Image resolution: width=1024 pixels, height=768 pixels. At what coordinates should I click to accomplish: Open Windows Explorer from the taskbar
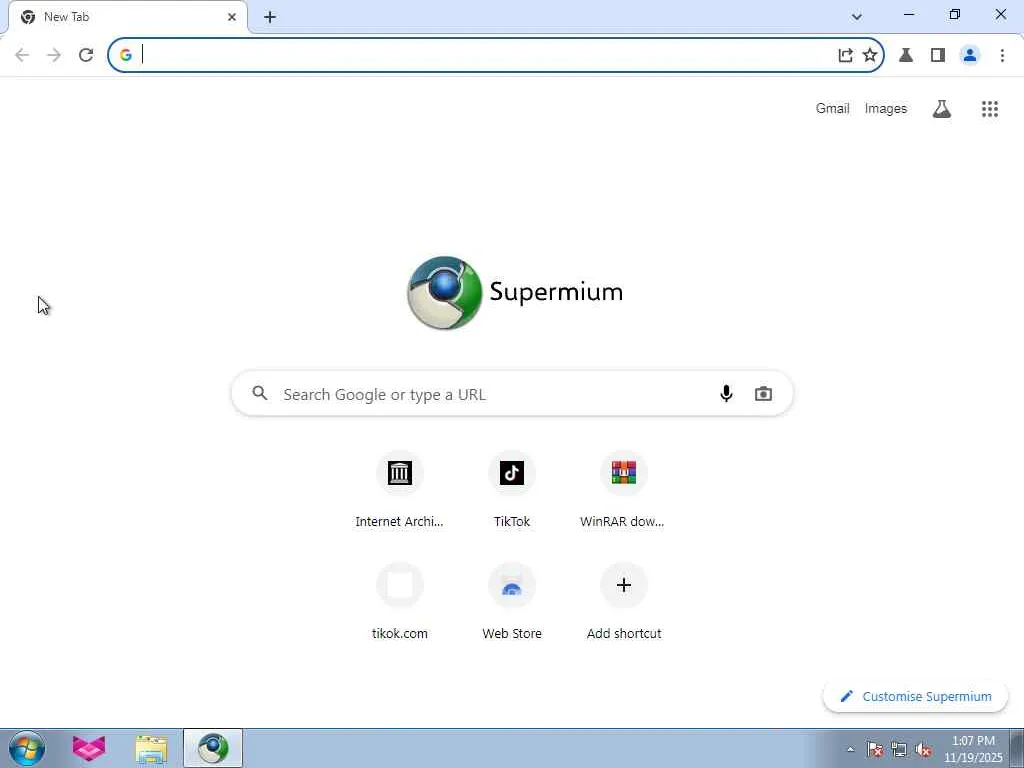click(151, 748)
